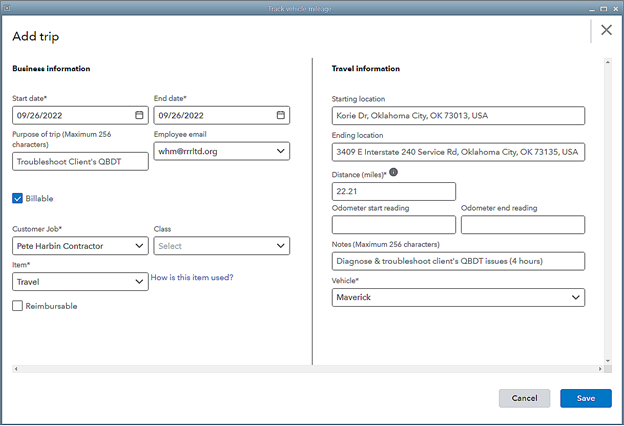
Task: Open the Start date calendar picker
Action: pos(139,115)
